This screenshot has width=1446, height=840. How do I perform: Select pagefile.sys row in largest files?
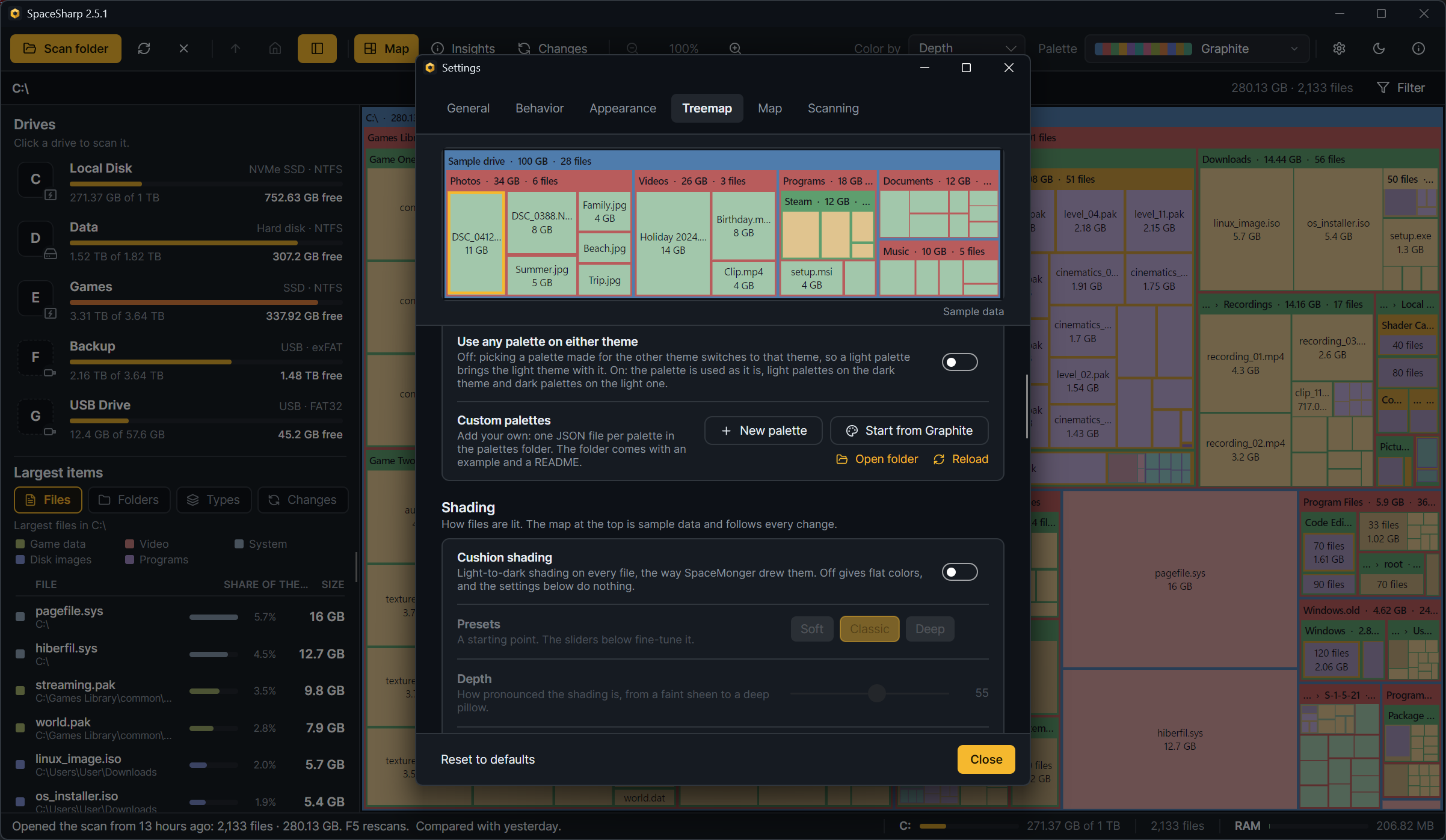[x=179, y=617]
